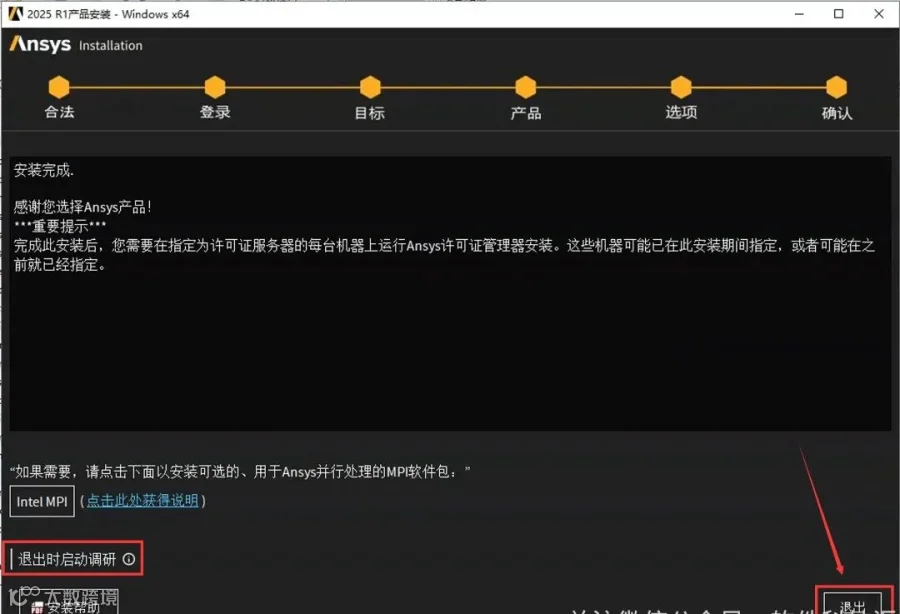The width and height of the screenshot is (900, 614).
Task: Minimize the installer window
Action: click(x=799, y=14)
